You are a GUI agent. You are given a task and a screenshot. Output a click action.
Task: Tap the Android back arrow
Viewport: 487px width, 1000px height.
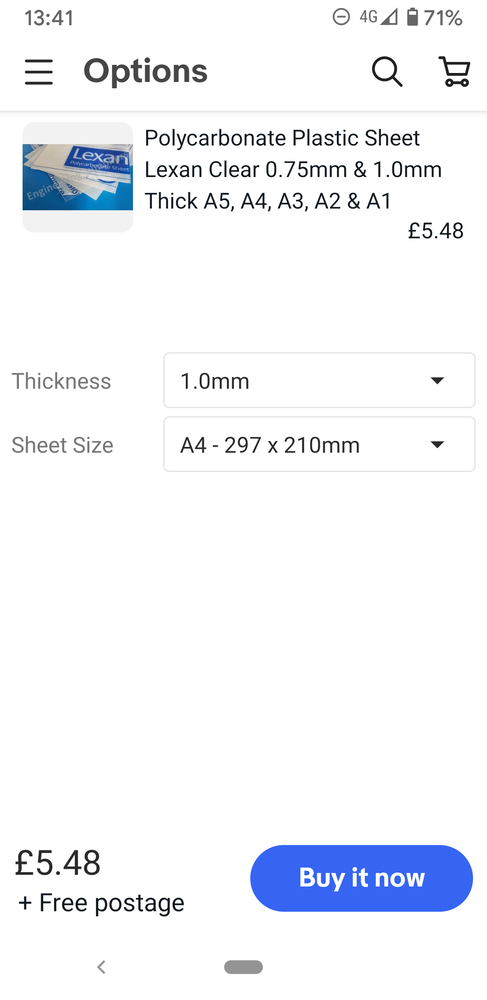pos(101,967)
